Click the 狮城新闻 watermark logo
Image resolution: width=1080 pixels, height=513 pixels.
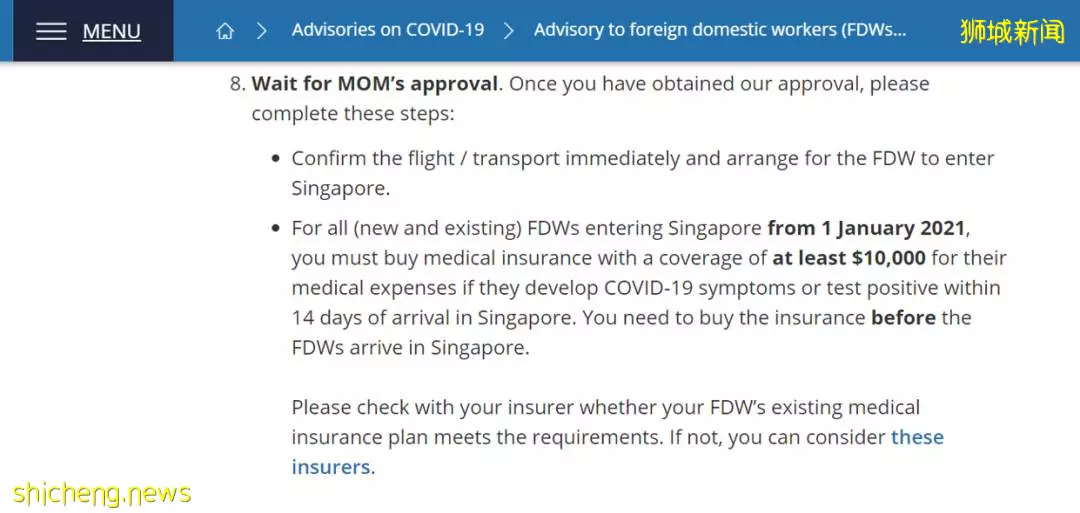click(1012, 32)
